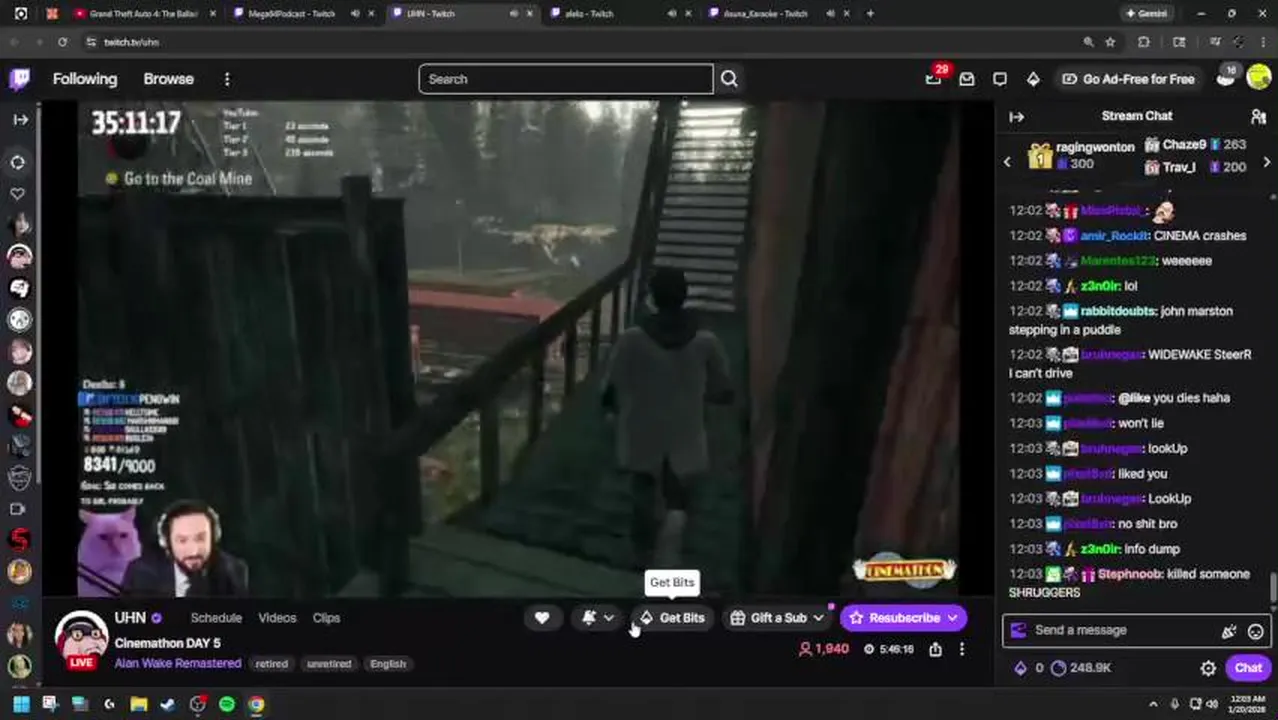Click the address bar URL twitch.tv/uhn
Viewport: 1278px width, 720px height.
[131, 42]
